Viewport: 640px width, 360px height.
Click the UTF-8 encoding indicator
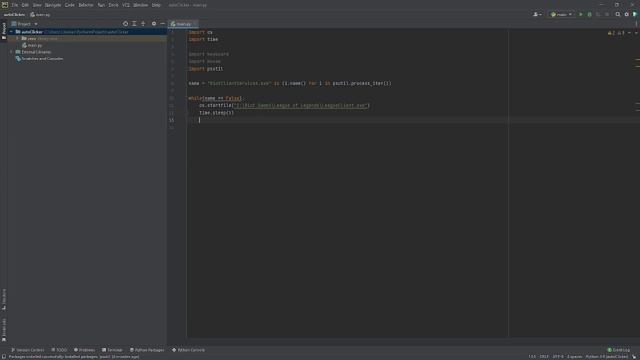pos(558,357)
